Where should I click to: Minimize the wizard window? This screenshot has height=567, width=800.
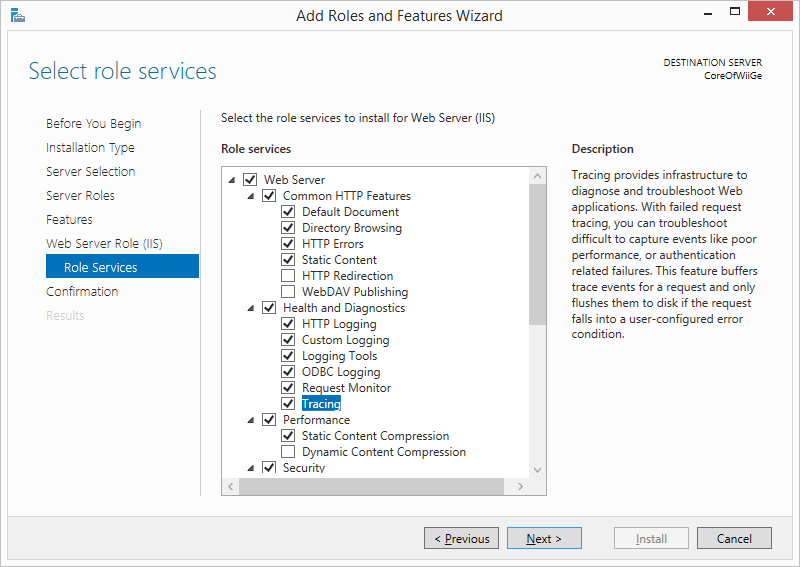coord(708,12)
